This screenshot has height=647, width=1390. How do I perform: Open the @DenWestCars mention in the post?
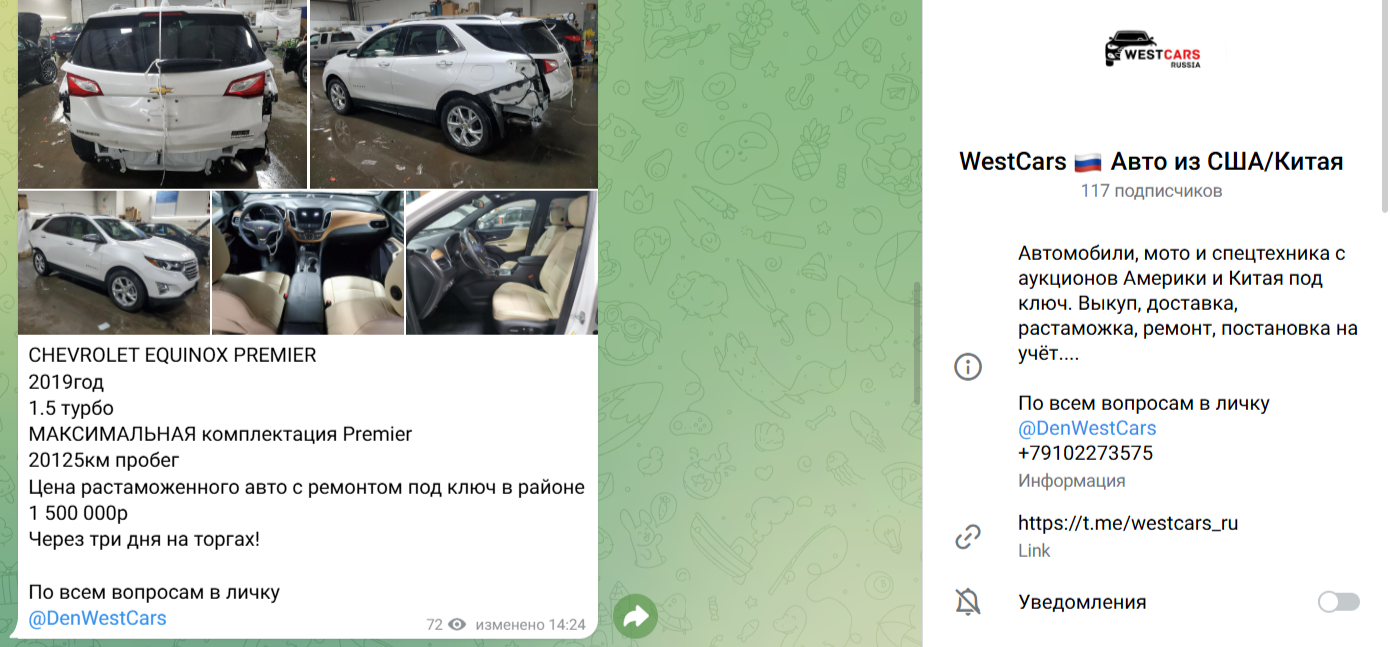click(x=97, y=618)
